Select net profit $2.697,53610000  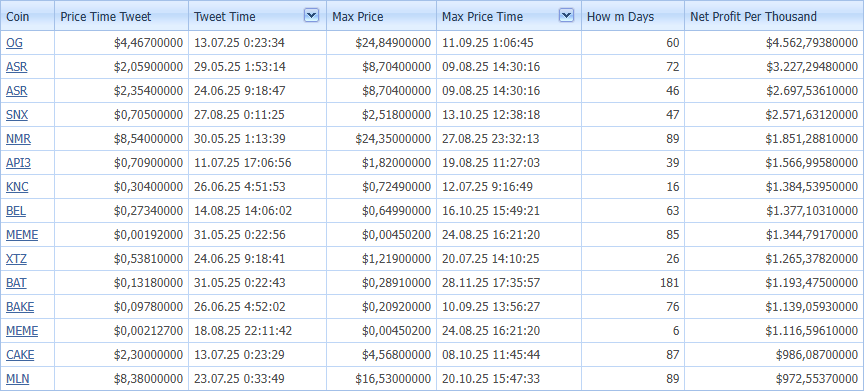tap(774, 90)
